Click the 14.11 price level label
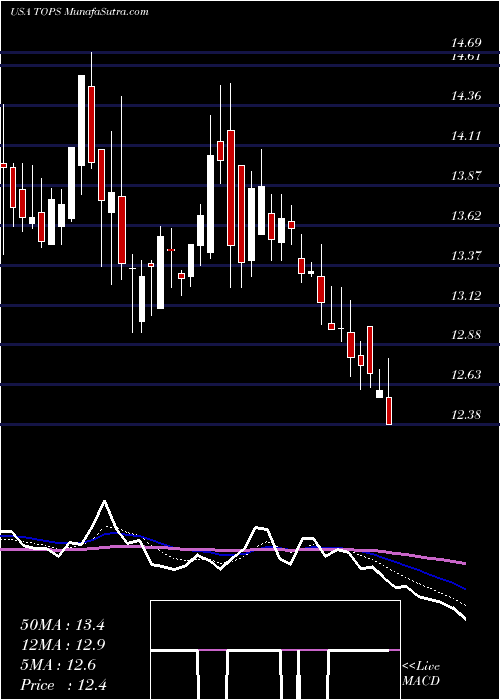Viewport: 500px width, 700px height. (x=466, y=135)
